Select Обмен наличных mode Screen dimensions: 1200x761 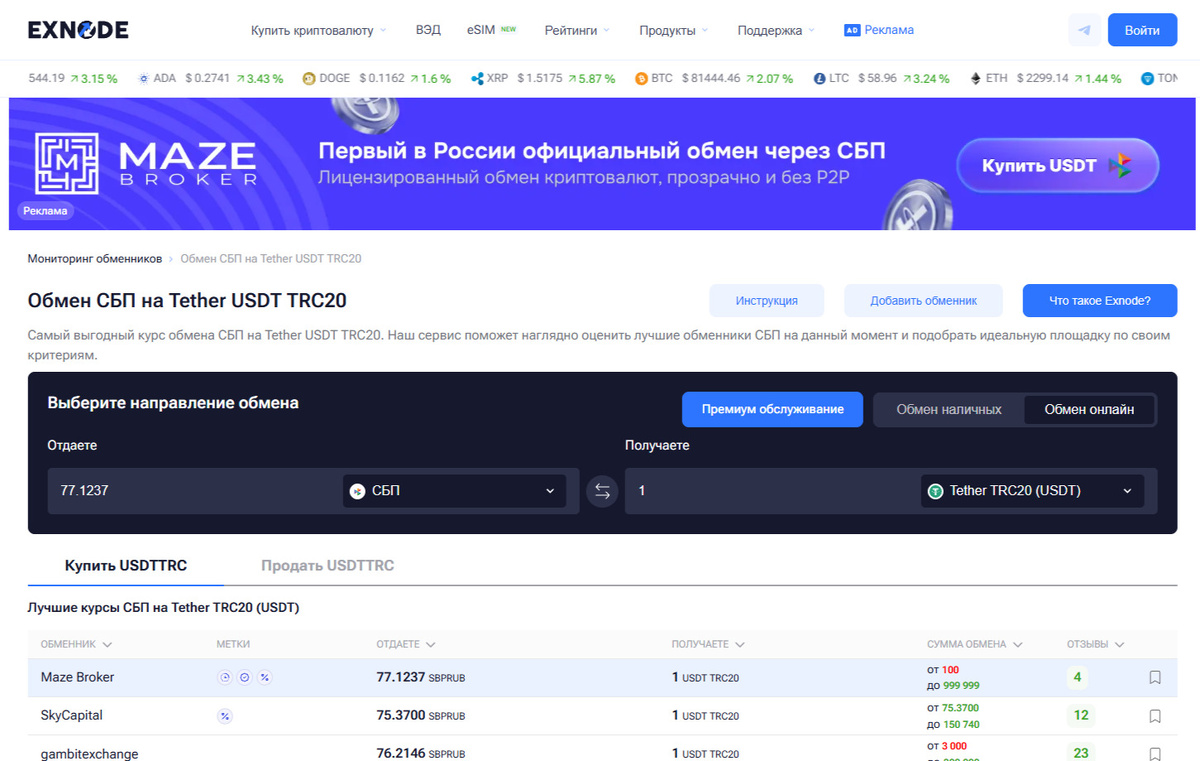[949, 409]
